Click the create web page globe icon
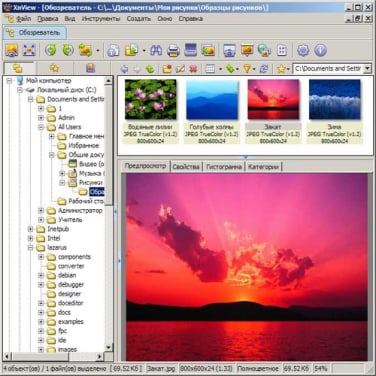The height and width of the screenshot is (376, 376). pyautogui.click(x=264, y=50)
